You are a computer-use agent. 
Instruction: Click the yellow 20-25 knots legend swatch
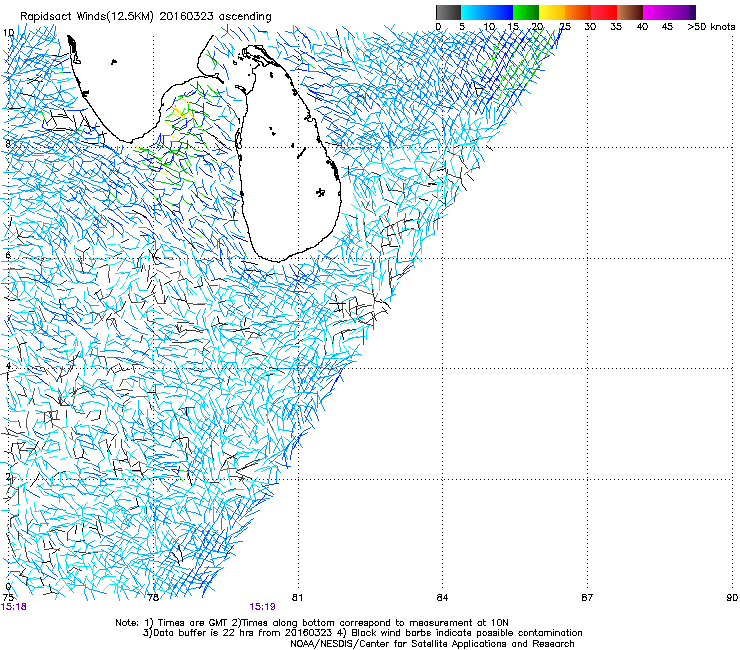point(552,12)
